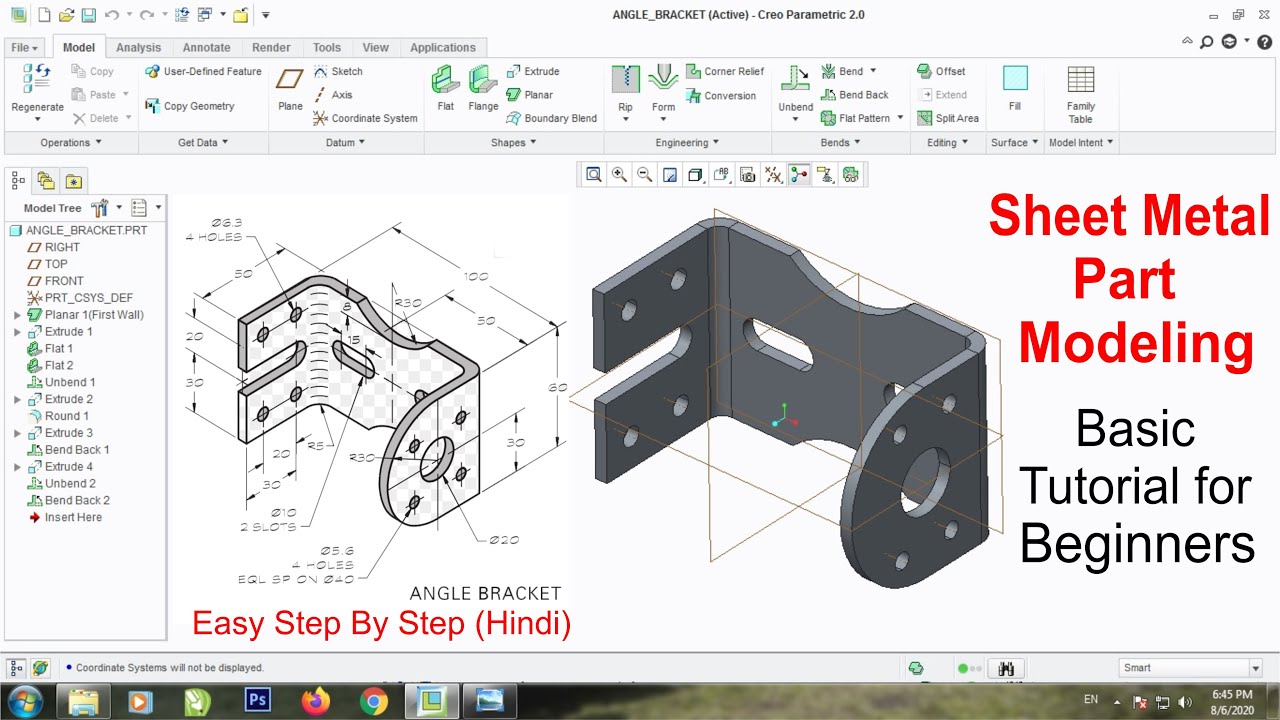Click the New file icon in quick access toolbar
This screenshot has height=720, width=1280.
tap(43, 15)
